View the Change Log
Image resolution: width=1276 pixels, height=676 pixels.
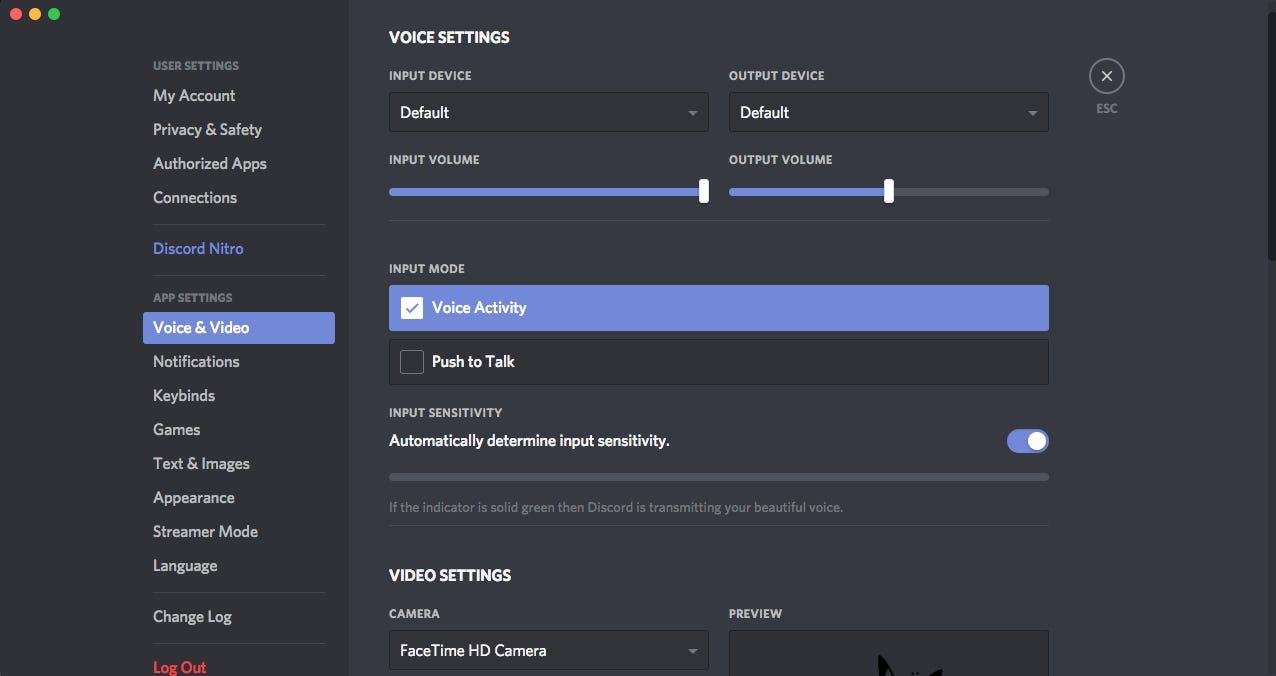click(192, 617)
